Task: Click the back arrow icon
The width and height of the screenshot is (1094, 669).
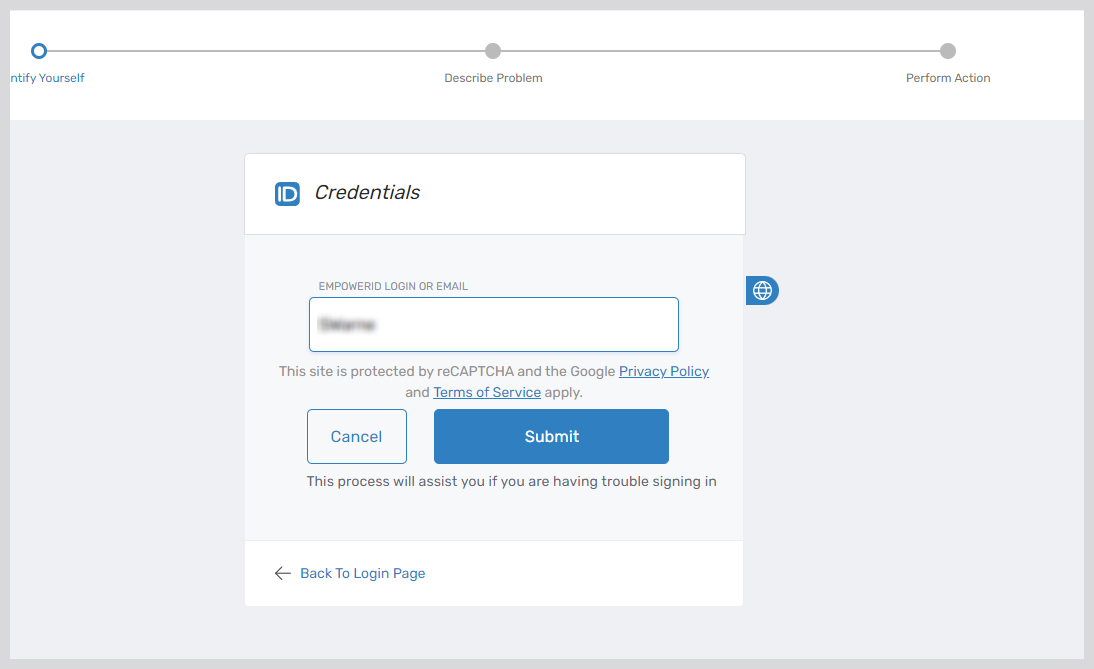Action: [283, 573]
